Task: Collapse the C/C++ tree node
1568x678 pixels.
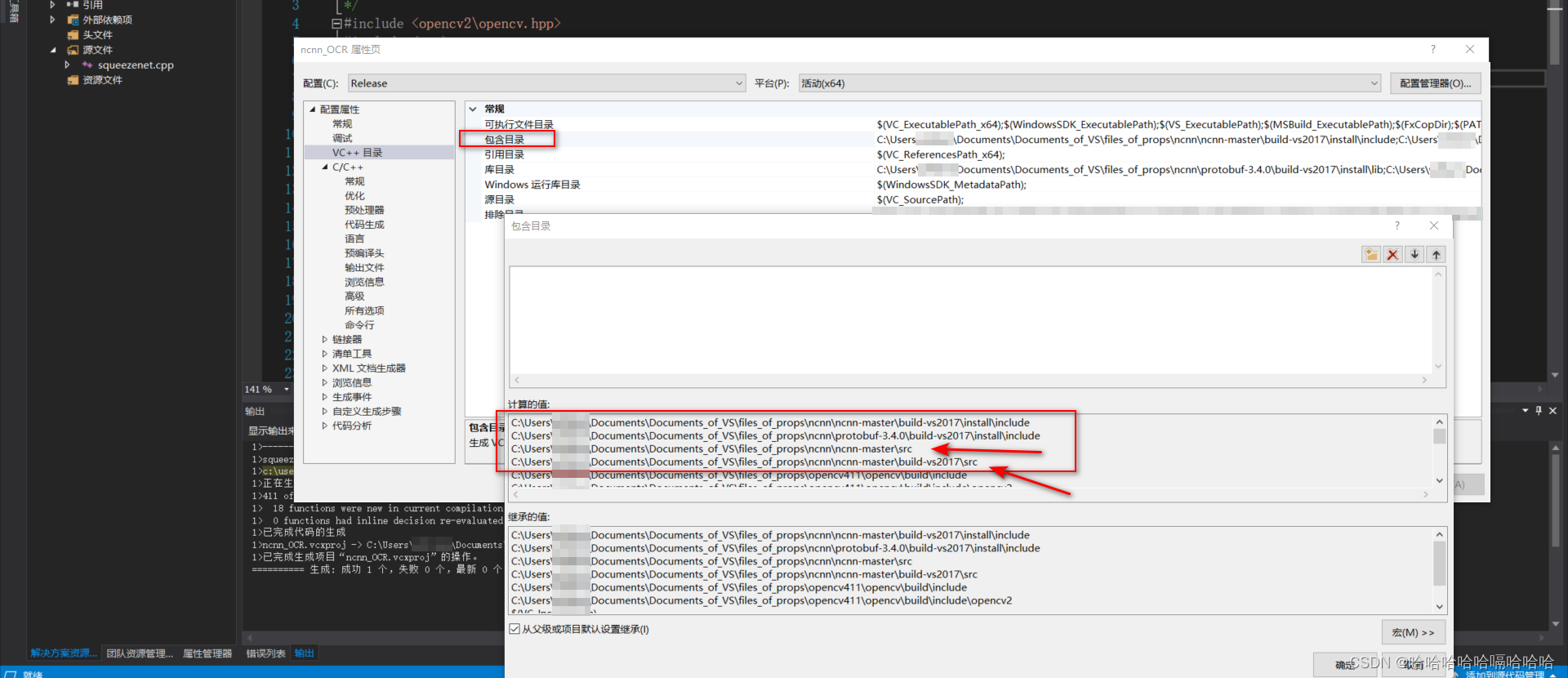Action: pyautogui.click(x=325, y=167)
